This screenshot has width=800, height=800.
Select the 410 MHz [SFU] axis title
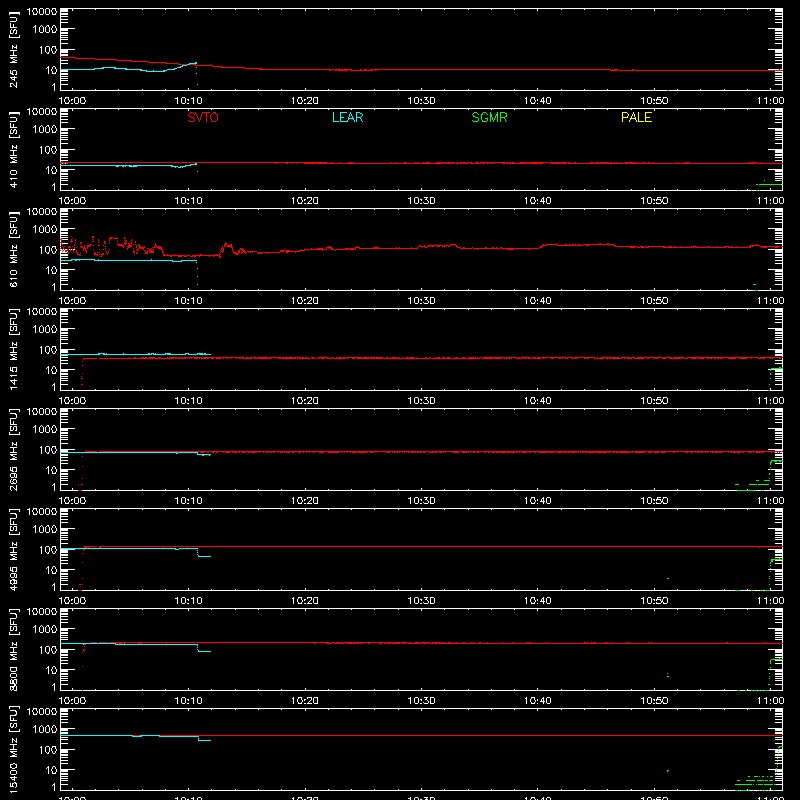click(13, 149)
